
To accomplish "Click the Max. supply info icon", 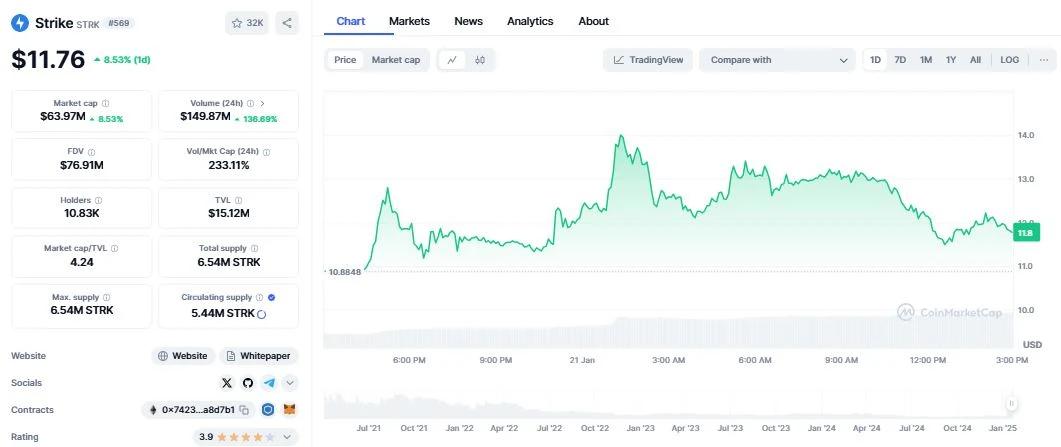I will pyautogui.click(x=106, y=297).
